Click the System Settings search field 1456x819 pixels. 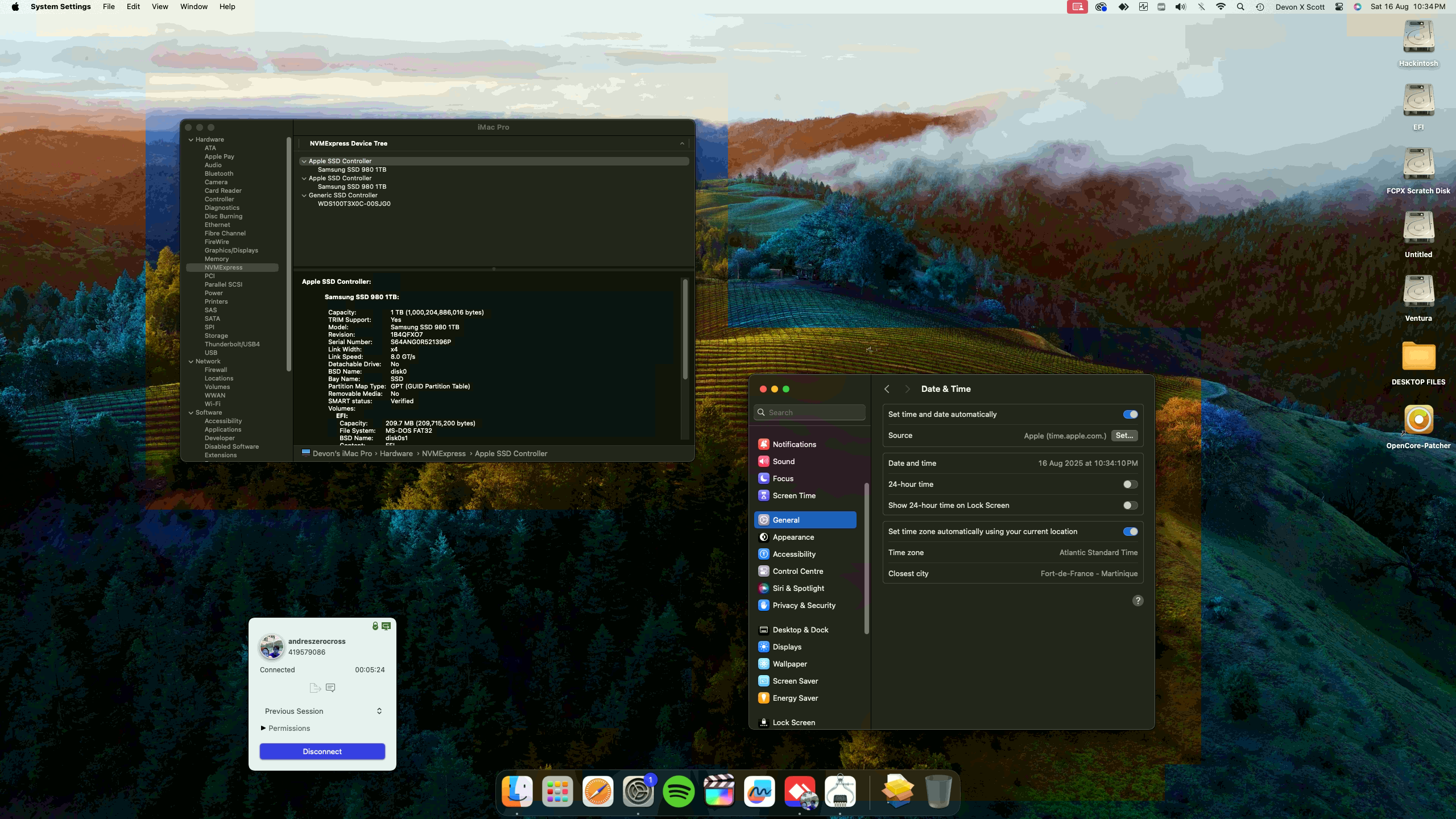pyautogui.click(x=809, y=412)
